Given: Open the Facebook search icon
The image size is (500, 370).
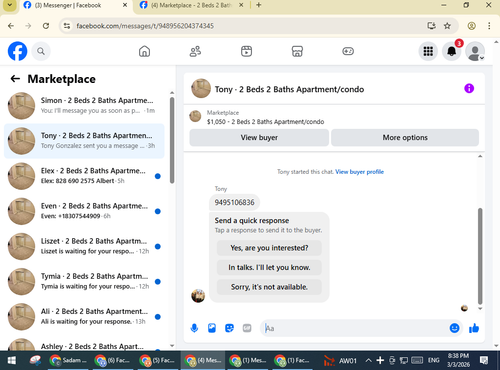Looking at the screenshot, I should [x=41, y=51].
